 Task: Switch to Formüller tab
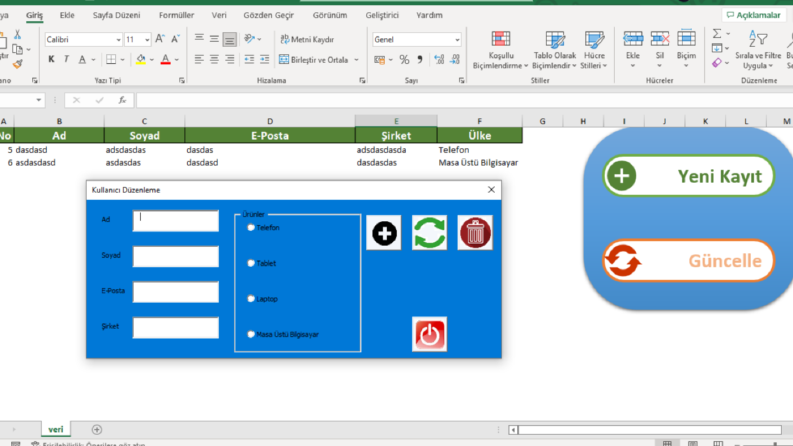point(177,15)
